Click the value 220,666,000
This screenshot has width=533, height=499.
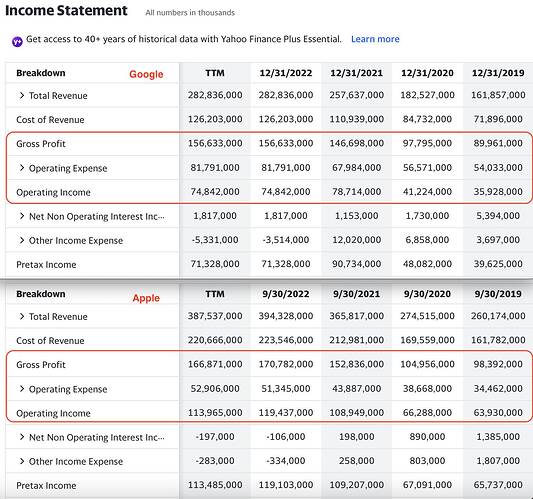pos(215,340)
